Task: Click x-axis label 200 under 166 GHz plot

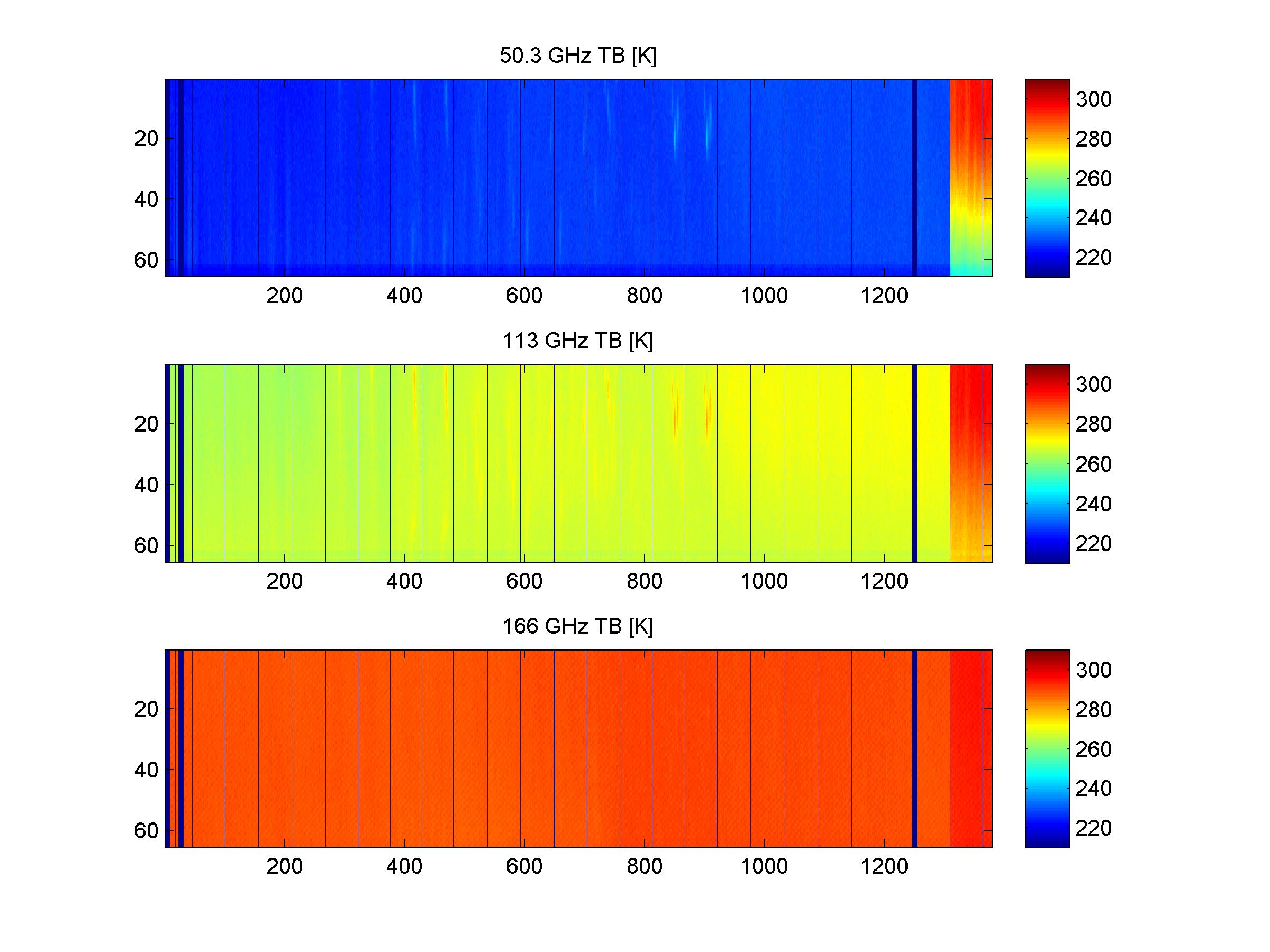Action: pyautogui.click(x=284, y=866)
